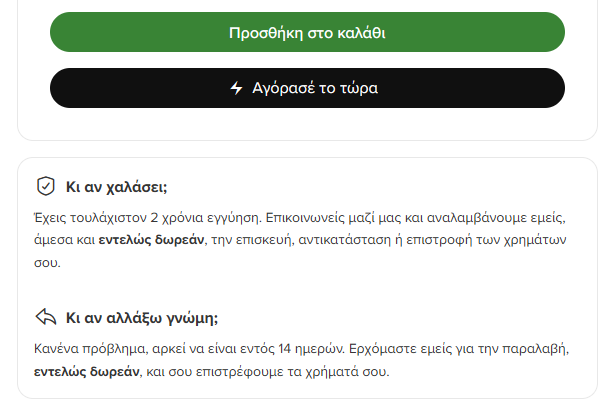The height and width of the screenshot is (407, 607).
Task: Select the Κι αν αλλάξω γνώμη; heading
Action: (x=142, y=318)
